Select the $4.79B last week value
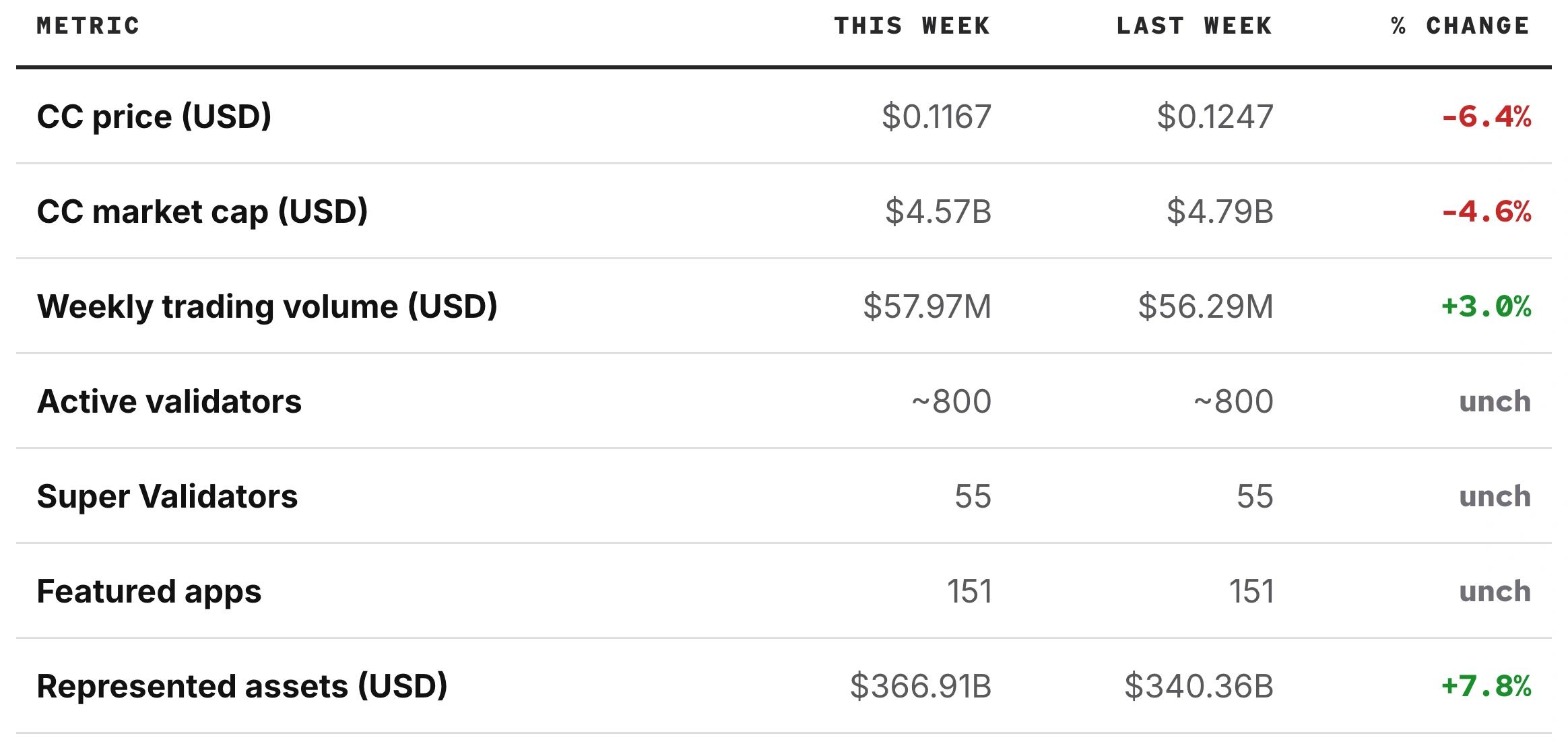Screen dimensions: 1568x750 1220,211
